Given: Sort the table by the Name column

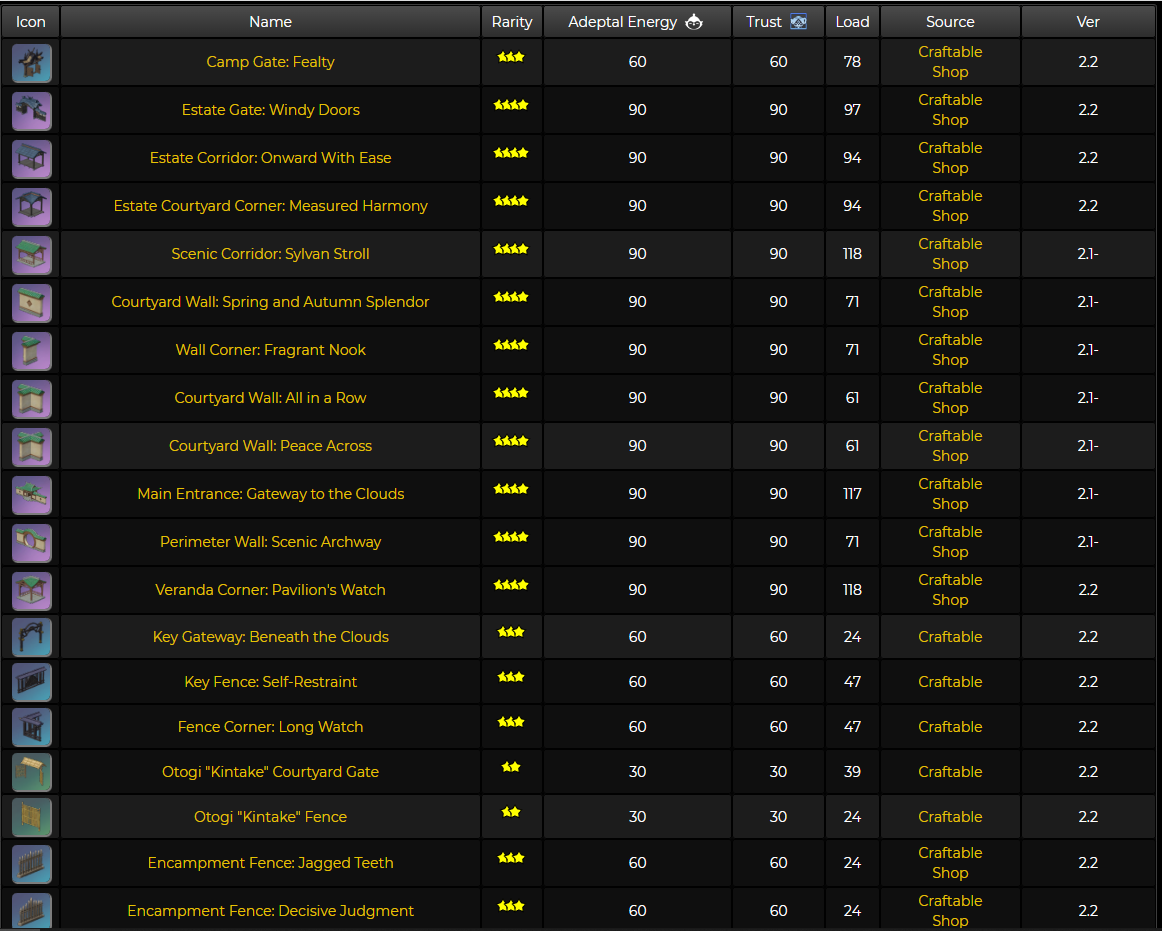Looking at the screenshot, I should 270,22.
